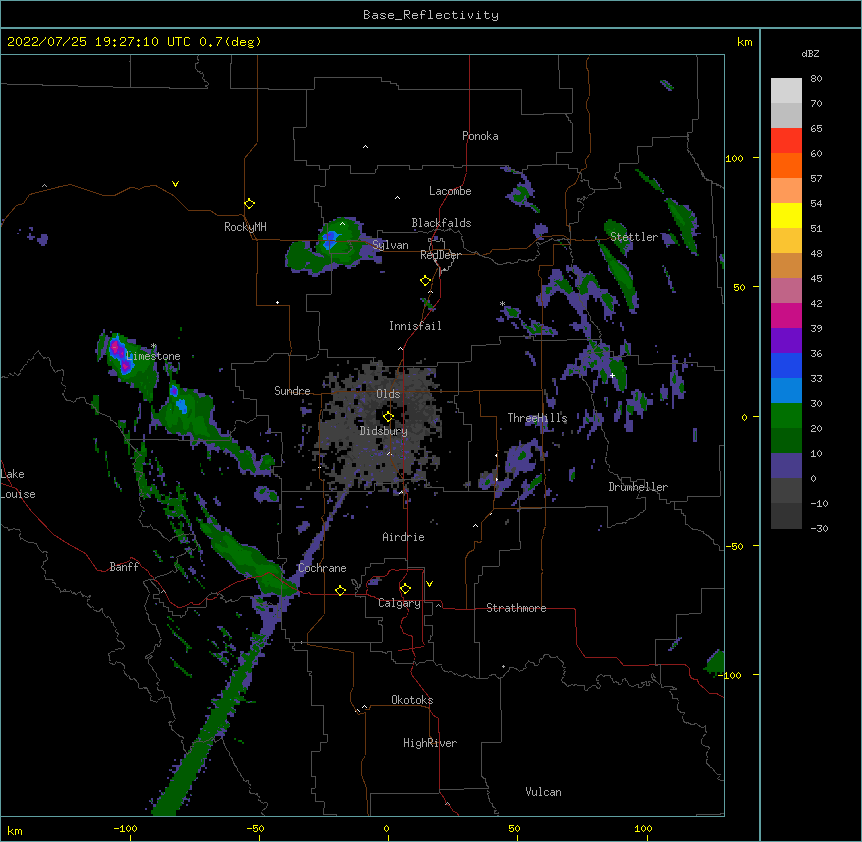Click the purple 36-39 dBZ legend swatch
The width and height of the screenshot is (862, 842).
(786, 341)
